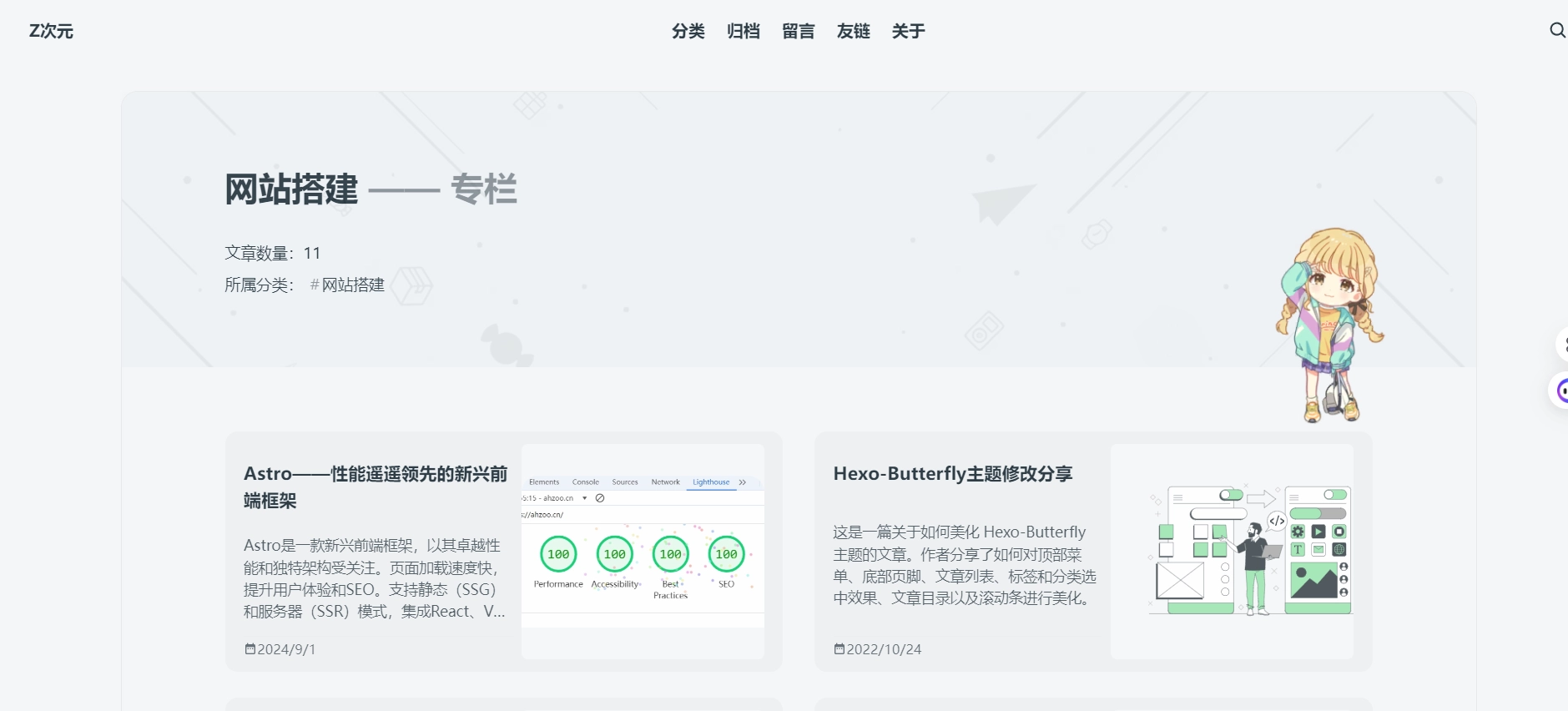
Task: Open the Astro article title
Action: tap(375, 487)
